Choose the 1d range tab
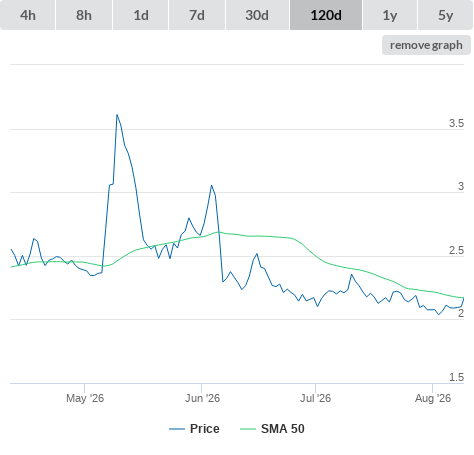 pyautogui.click(x=141, y=15)
